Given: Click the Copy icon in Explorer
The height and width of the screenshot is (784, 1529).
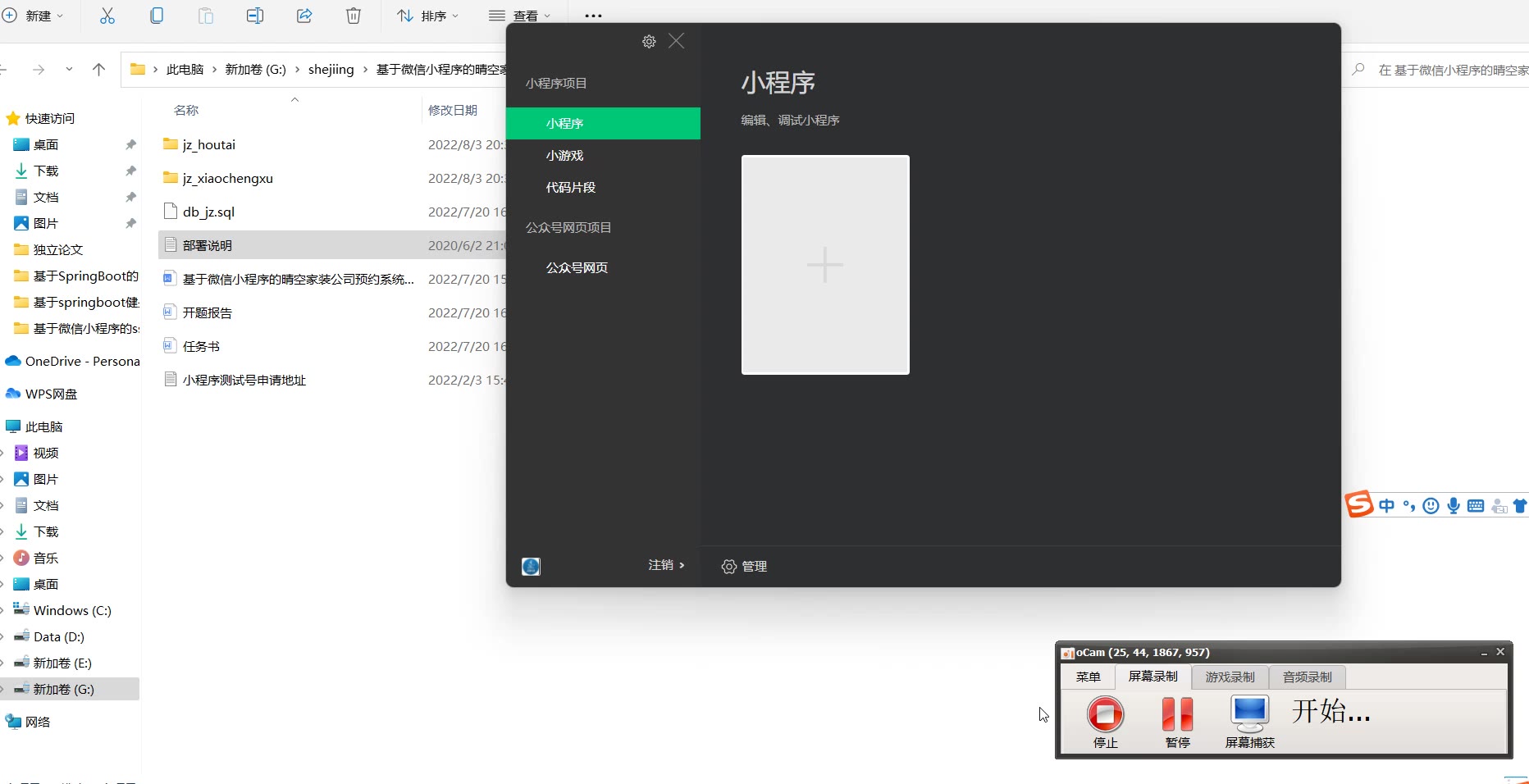Looking at the screenshot, I should pyautogui.click(x=157, y=16).
